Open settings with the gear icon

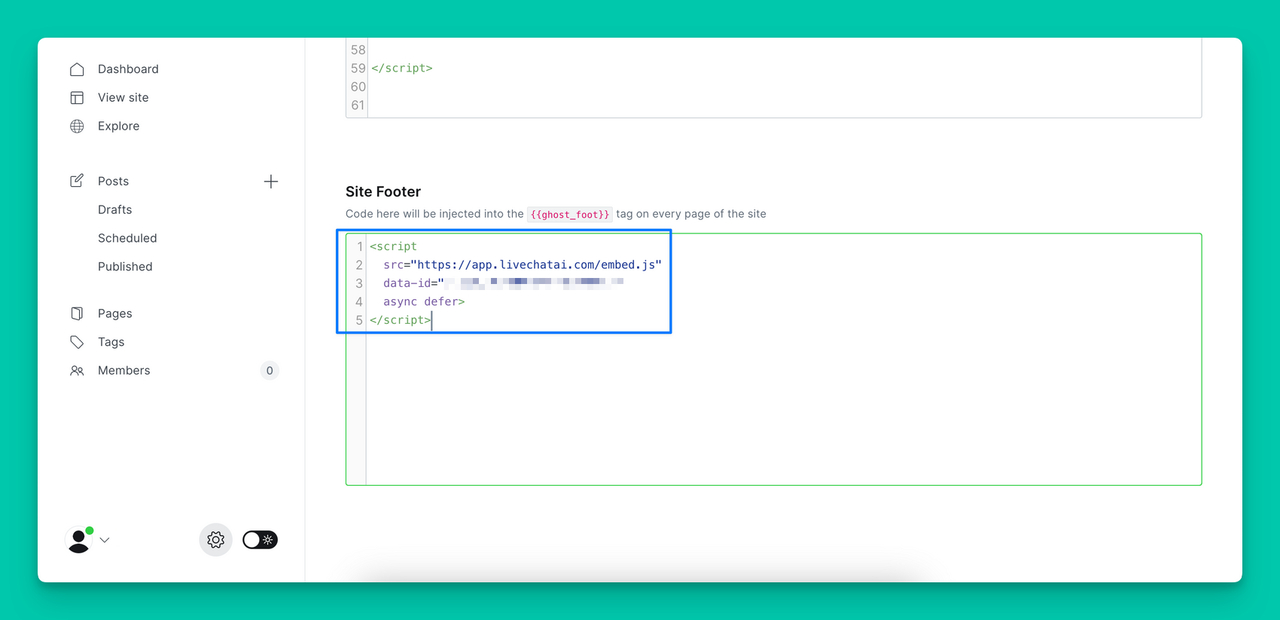(216, 540)
